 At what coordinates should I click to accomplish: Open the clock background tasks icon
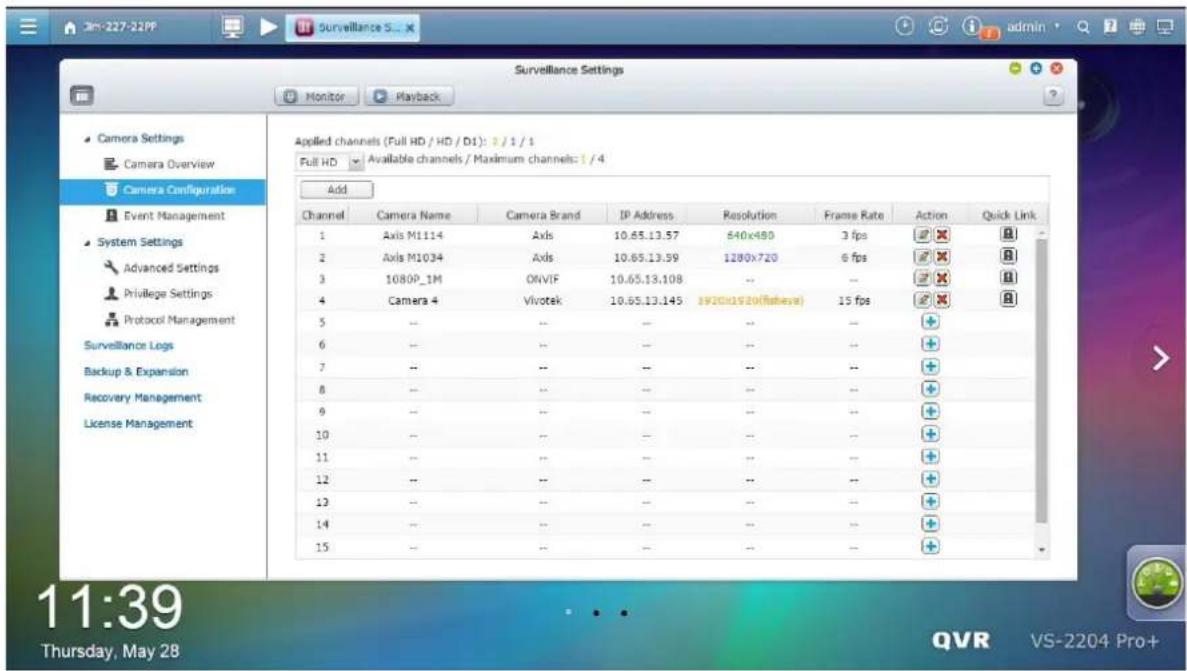click(905, 26)
